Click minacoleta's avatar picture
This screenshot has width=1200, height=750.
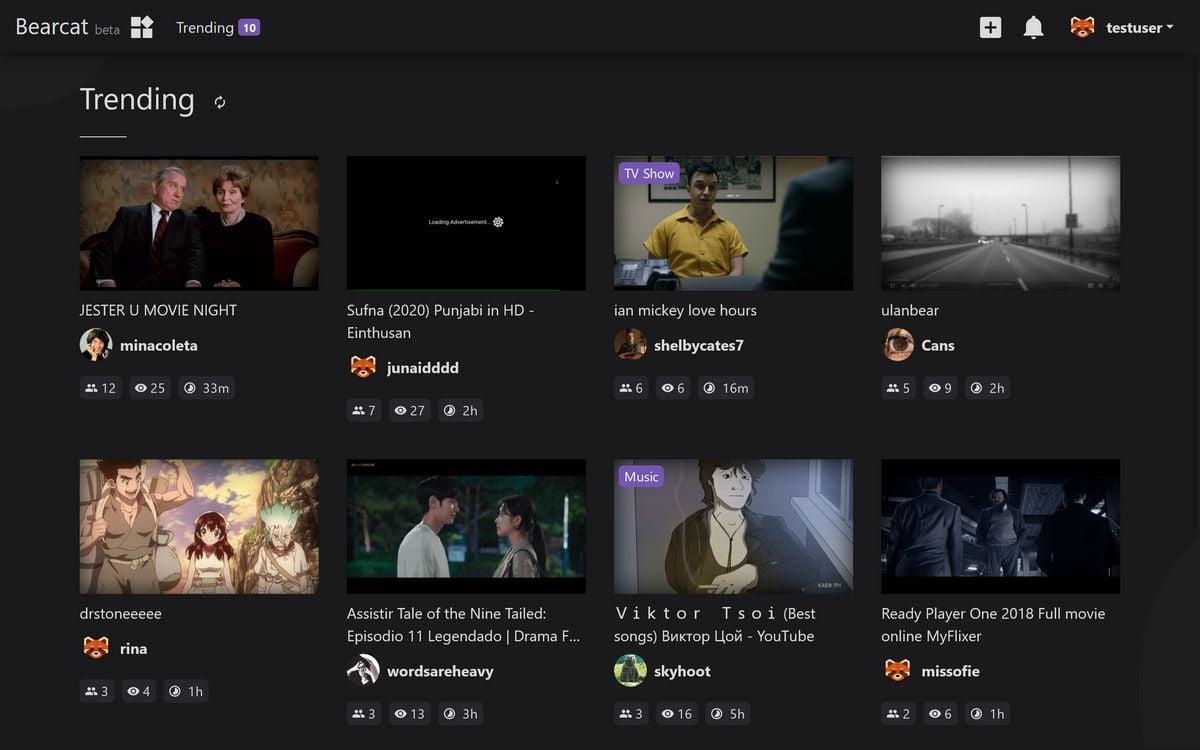click(96, 345)
